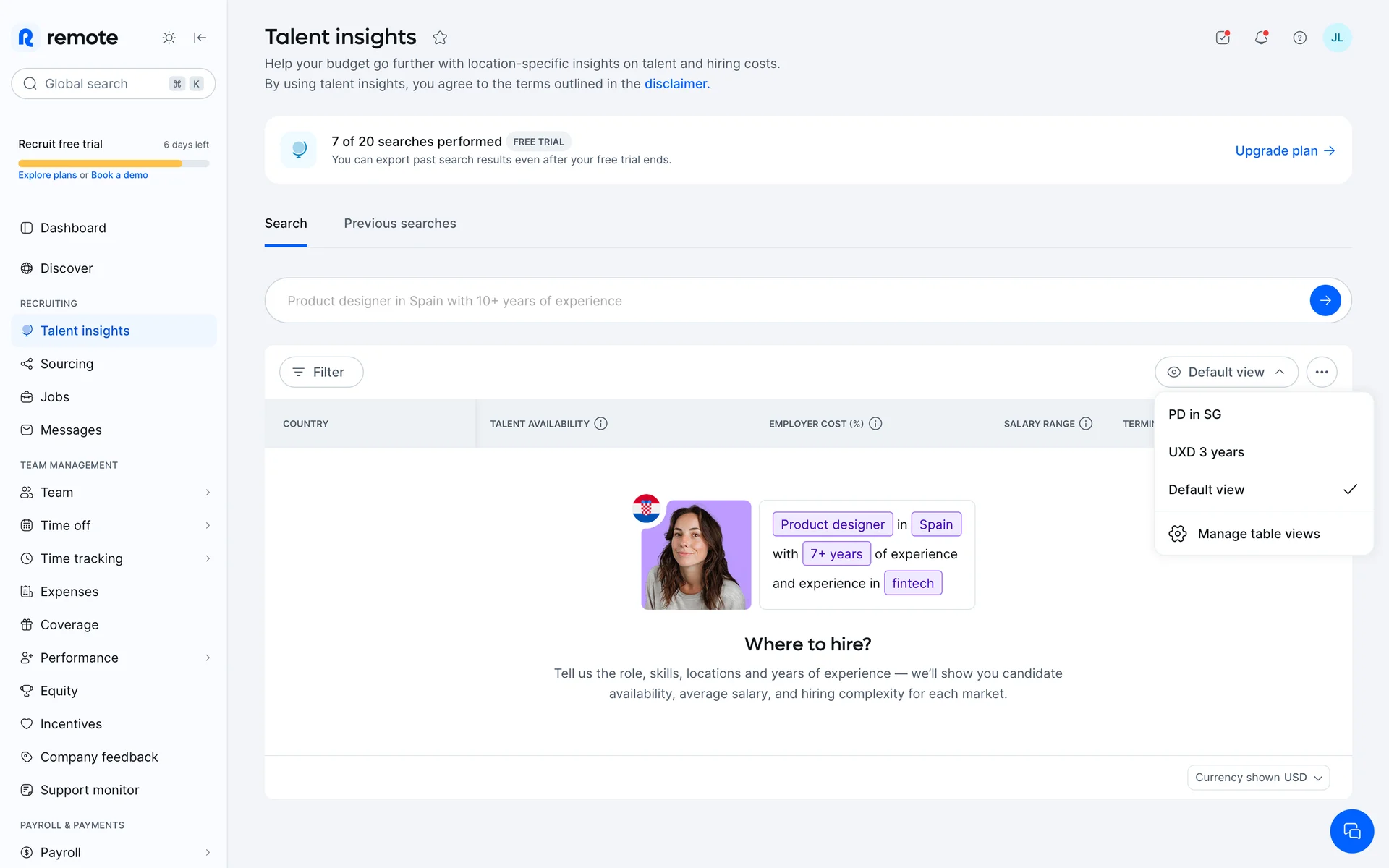Open Currency shown USD dropdown
The height and width of the screenshot is (868, 1389).
(1258, 778)
